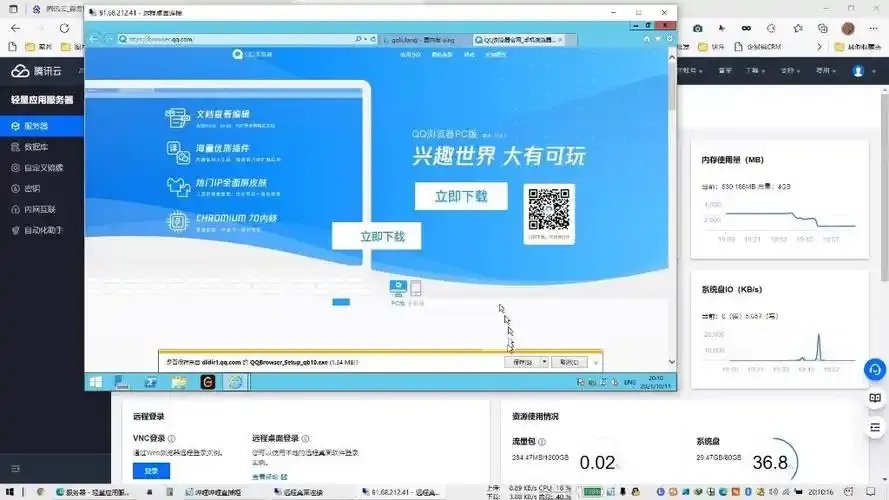Viewport: 889px width, 500px height.
Task: Click the IE refresh icon in address bar
Action: click(x=373, y=39)
